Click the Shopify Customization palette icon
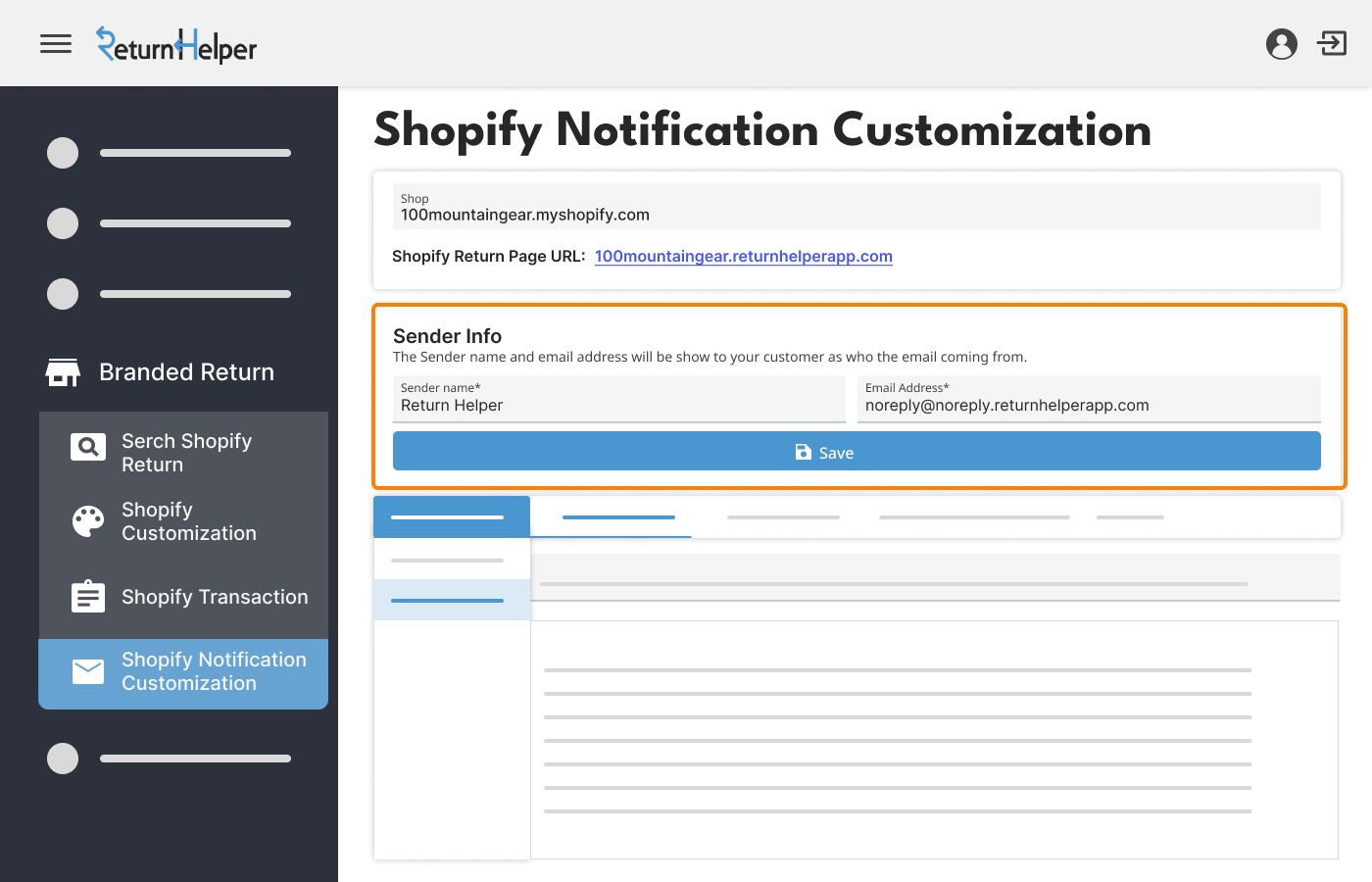Screen dimensions: 1372x882 (x=88, y=521)
